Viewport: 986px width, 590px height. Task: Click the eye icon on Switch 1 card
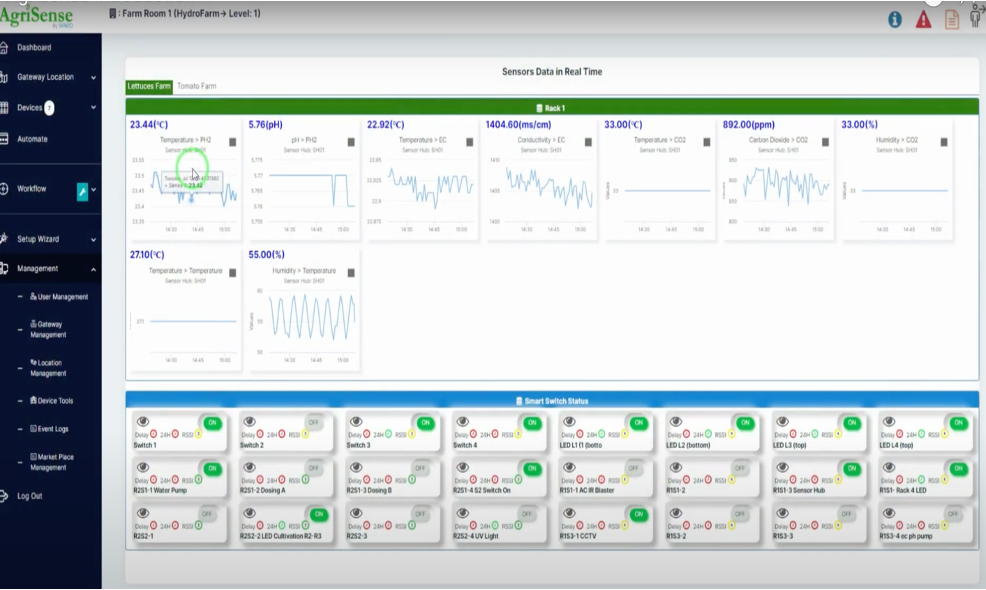pos(142,422)
